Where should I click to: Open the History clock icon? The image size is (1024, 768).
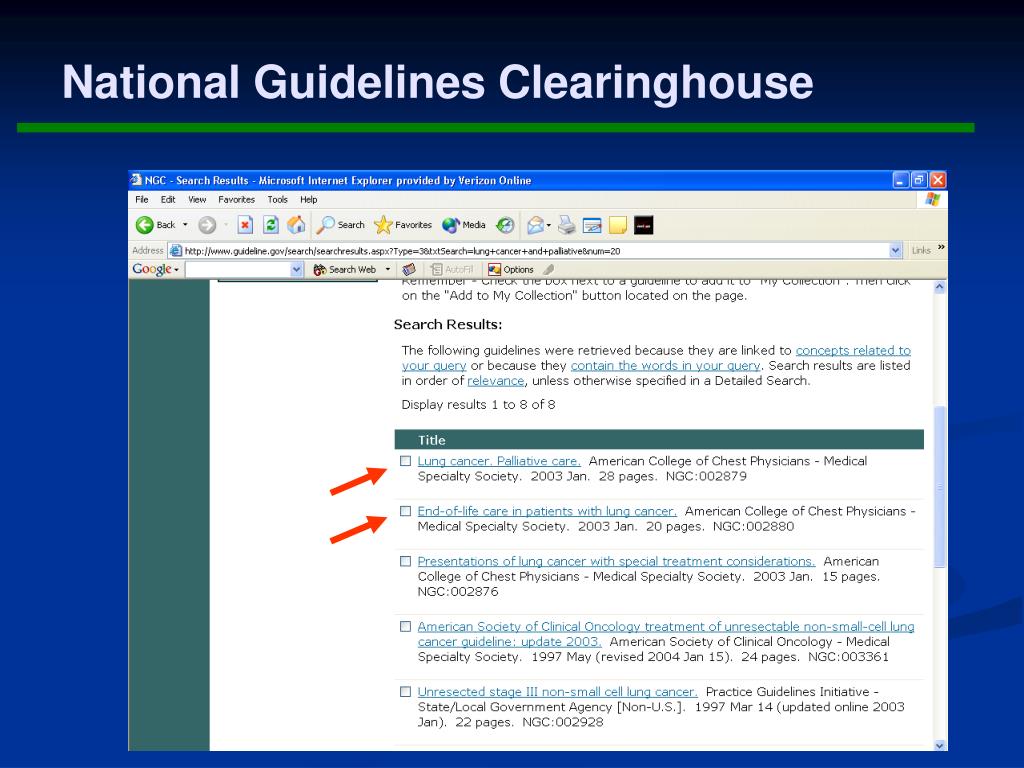505,225
